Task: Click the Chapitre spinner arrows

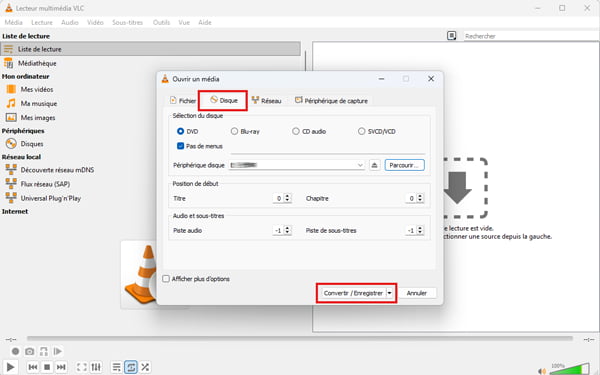Action: [420, 198]
